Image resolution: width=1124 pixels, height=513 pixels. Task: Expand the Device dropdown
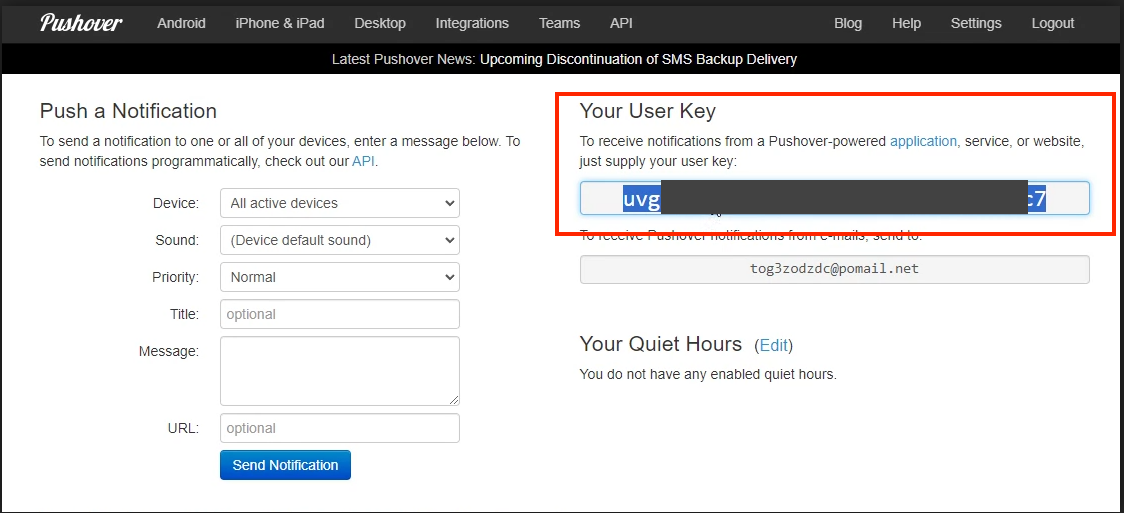[339, 203]
